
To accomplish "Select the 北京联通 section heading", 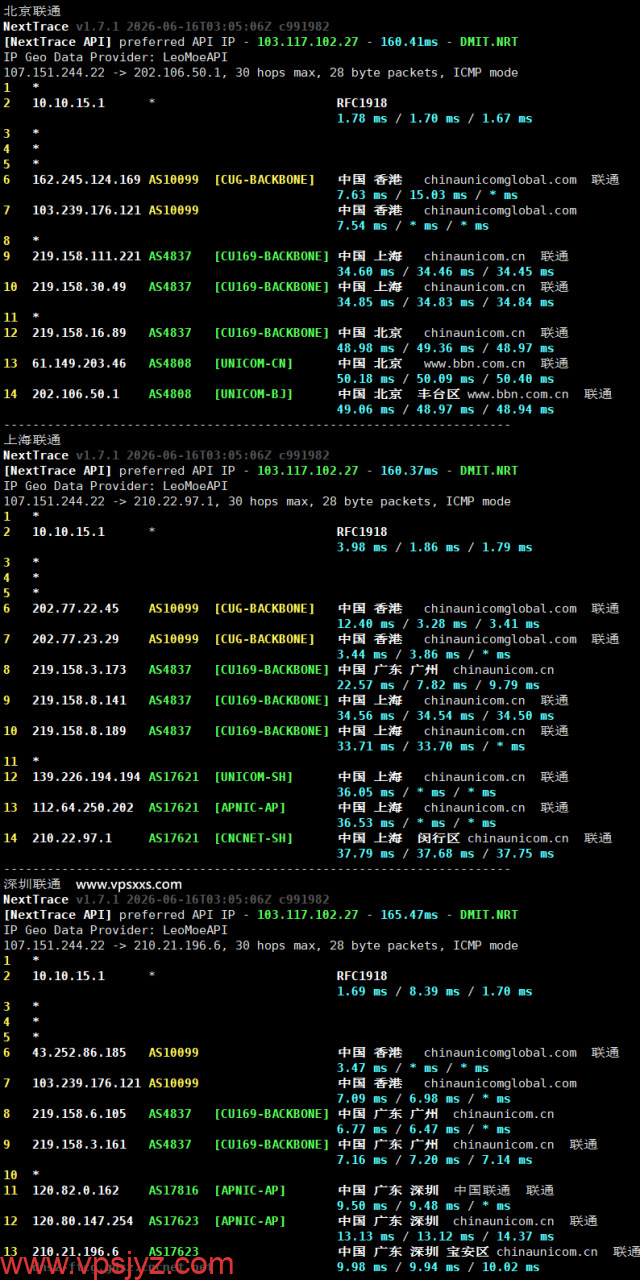I will pyautogui.click(x=32, y=10).
